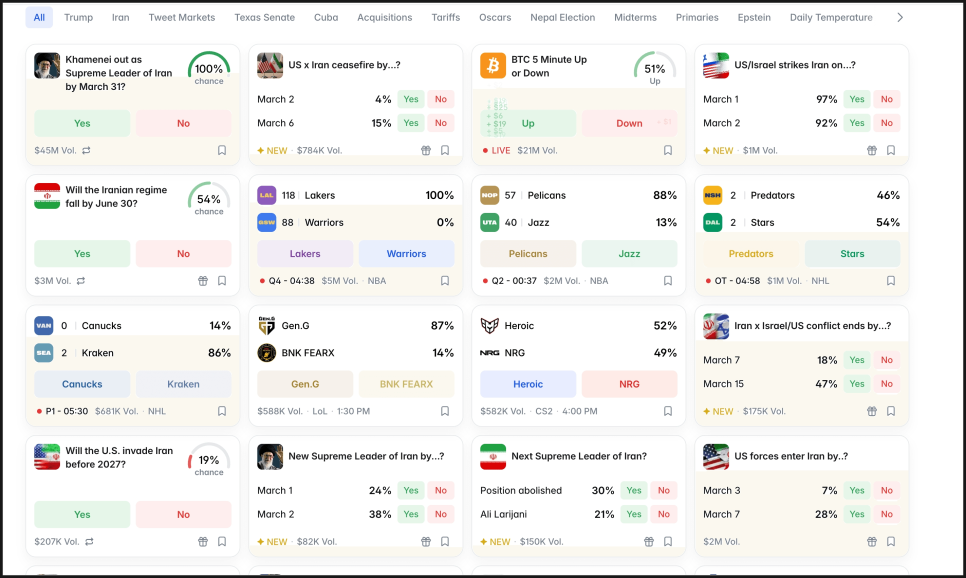Pick Kraken in the Canucks vs Kraken game

[x=184, y=384]
